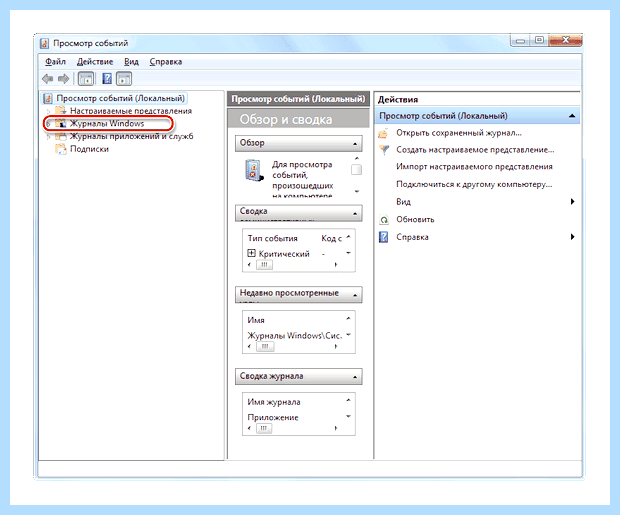Expand the Критический plus box
The width and height of the screenshot is (620, 515).
point(251,253)
